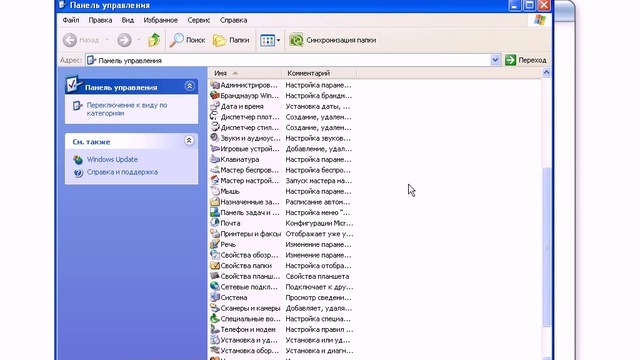Click the Back navigation arrow icon
The height and width of the screenshot is (360, 640).
[70, 40]
